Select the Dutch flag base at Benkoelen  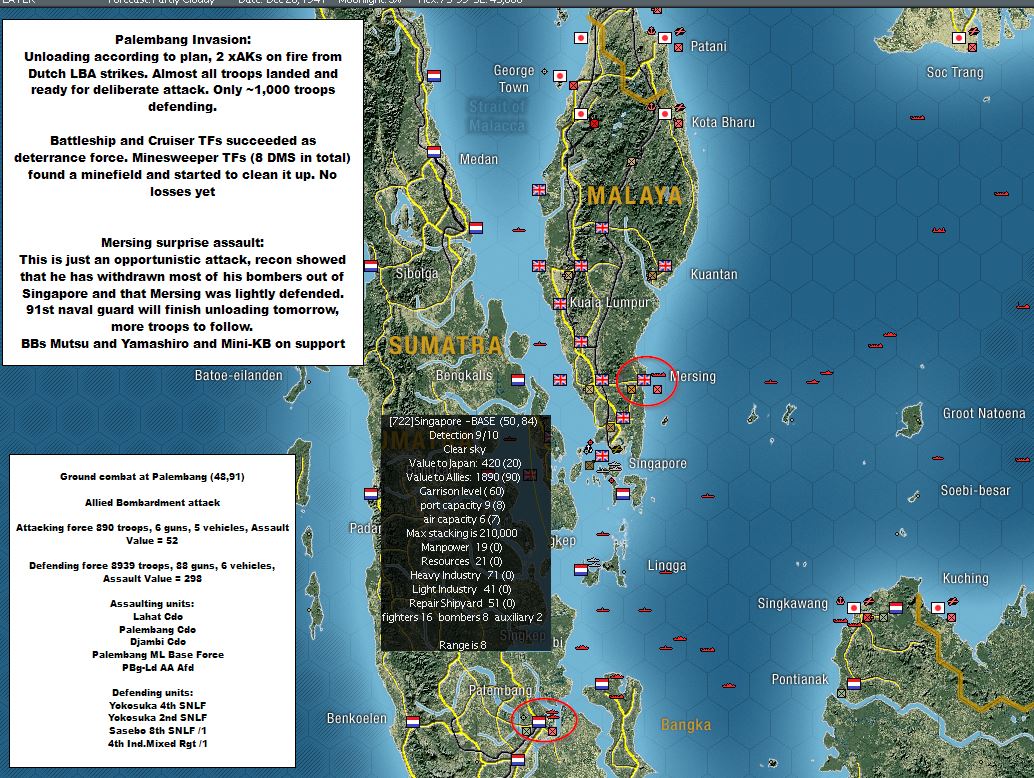click(x=413, y=722)
